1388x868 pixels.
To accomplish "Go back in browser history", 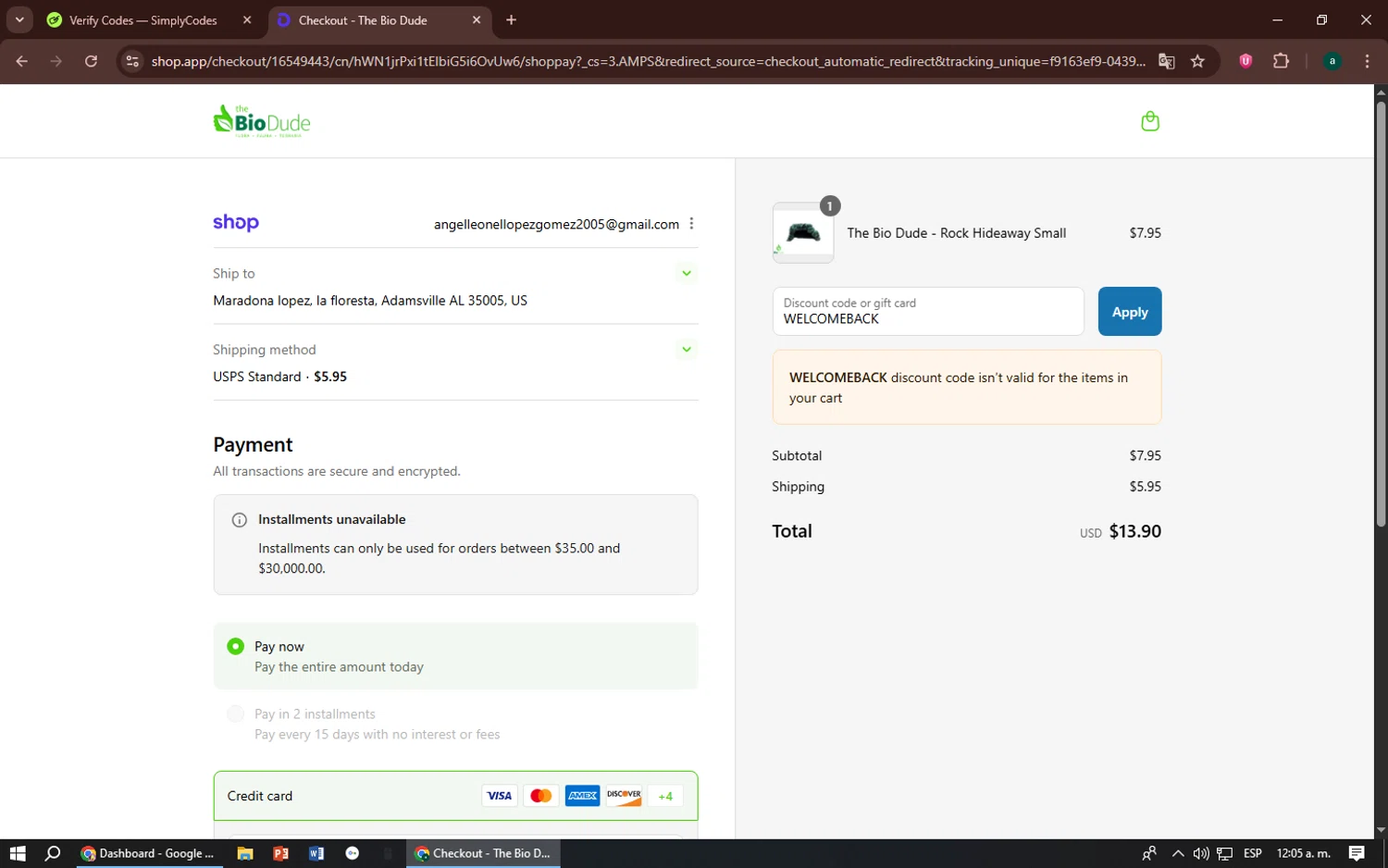I will tap(22, 61).
